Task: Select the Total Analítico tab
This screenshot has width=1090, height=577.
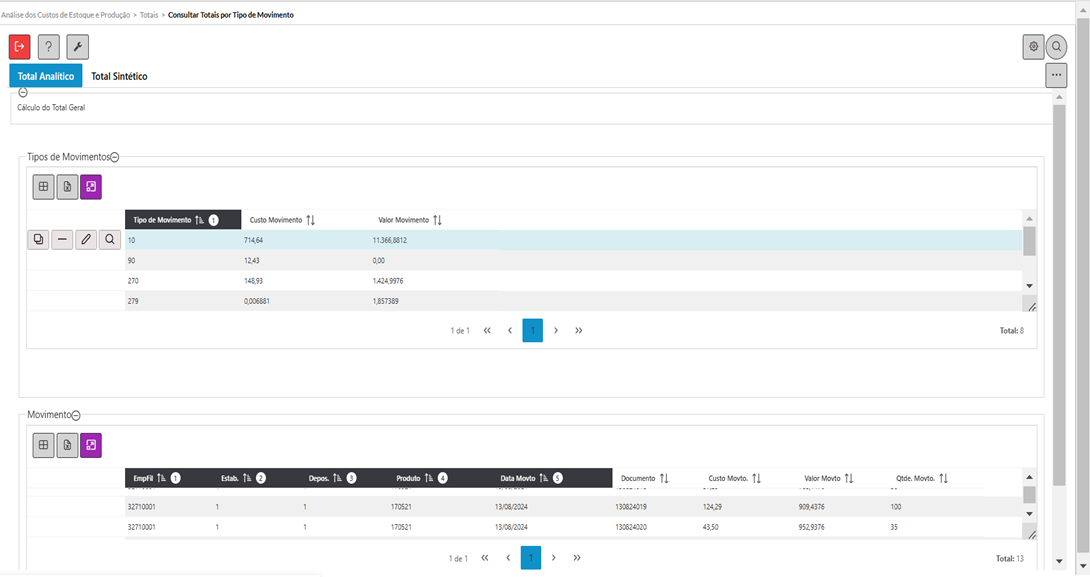Action: (x=46, y=76)
